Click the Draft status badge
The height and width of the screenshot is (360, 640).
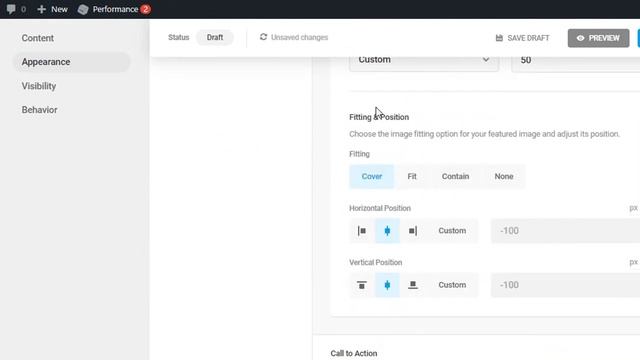(215, 38)
